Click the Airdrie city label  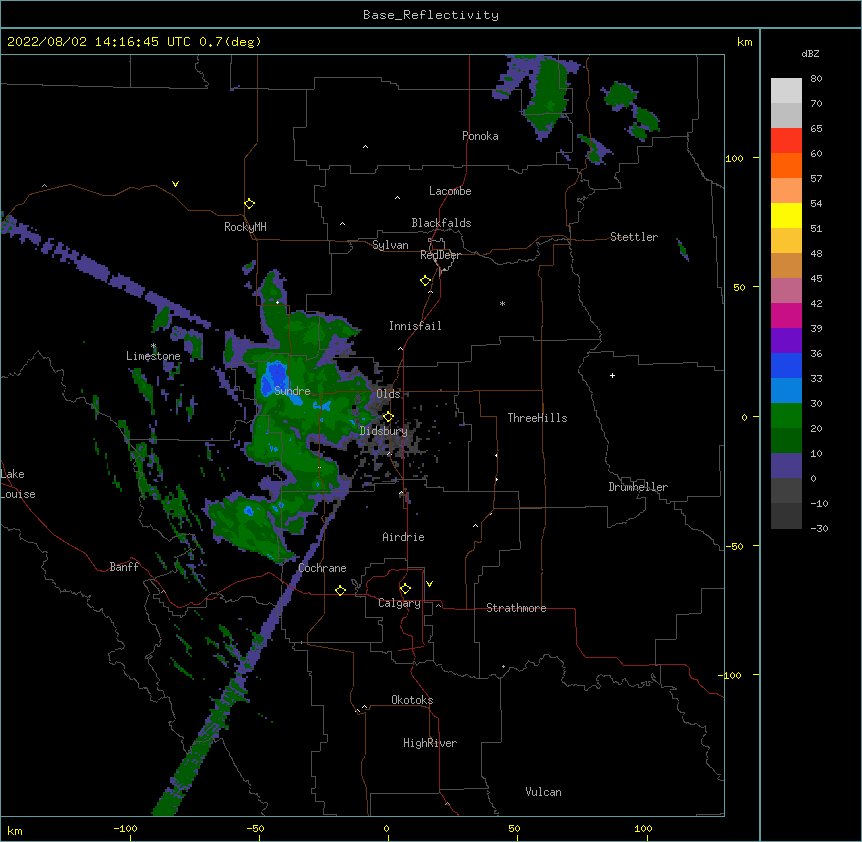404,537
